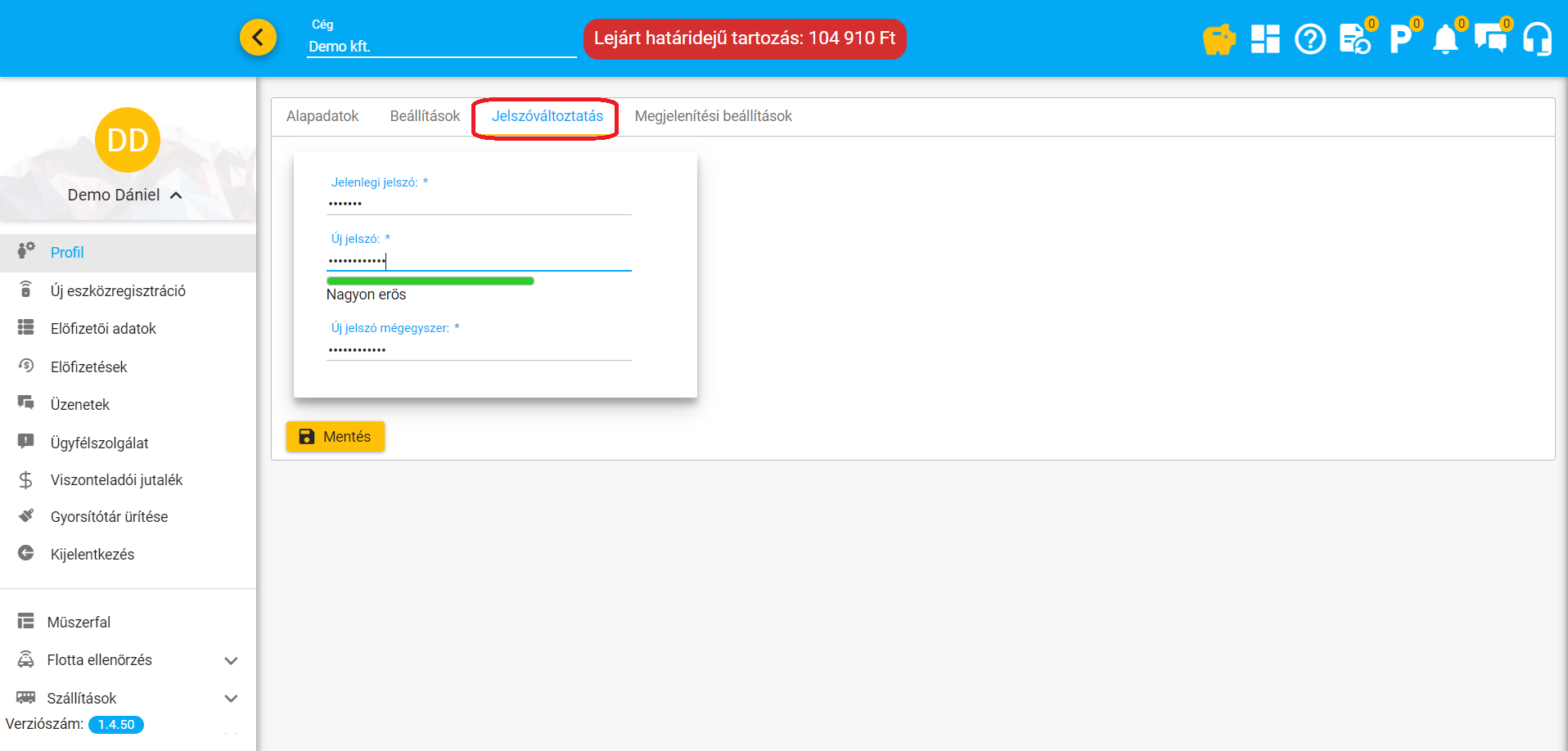The height and width of the screenshot is (751, 1568).
Task: Open the Beállítások tab
Action: 425,116
